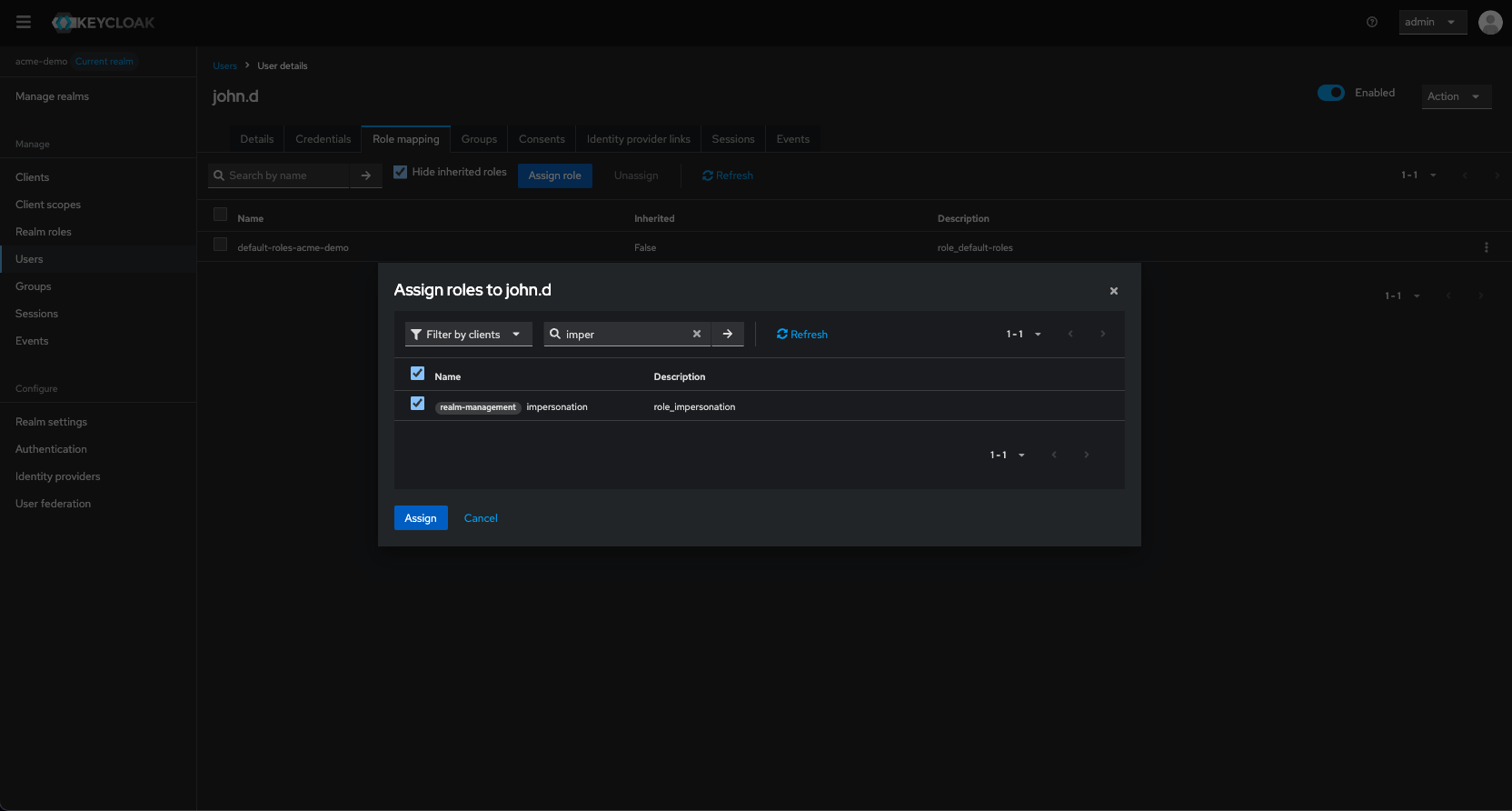Submit the dialog role search arrow
The height and width of the screenshot is (811, 1512).
click(x=728, y=334)
